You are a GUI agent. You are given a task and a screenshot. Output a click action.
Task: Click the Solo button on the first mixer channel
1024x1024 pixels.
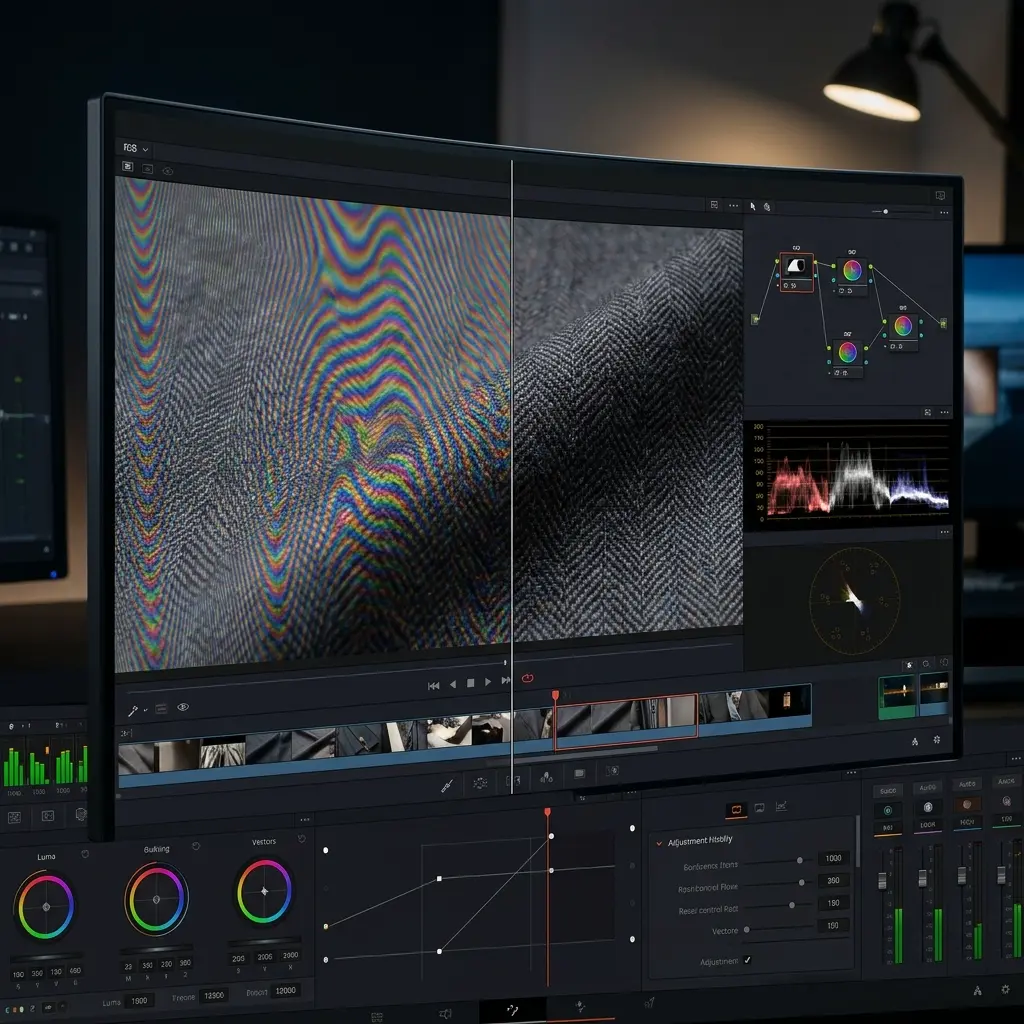888,791
